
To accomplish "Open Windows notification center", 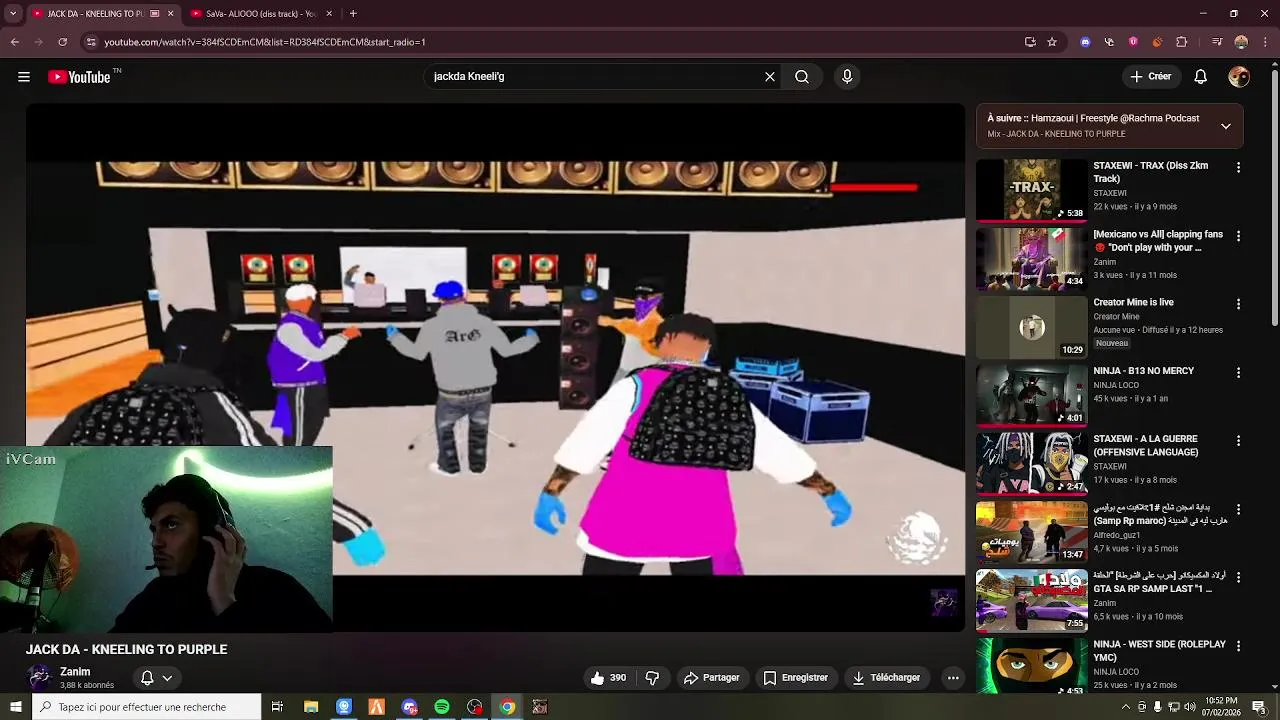I will click(1259, 707).
